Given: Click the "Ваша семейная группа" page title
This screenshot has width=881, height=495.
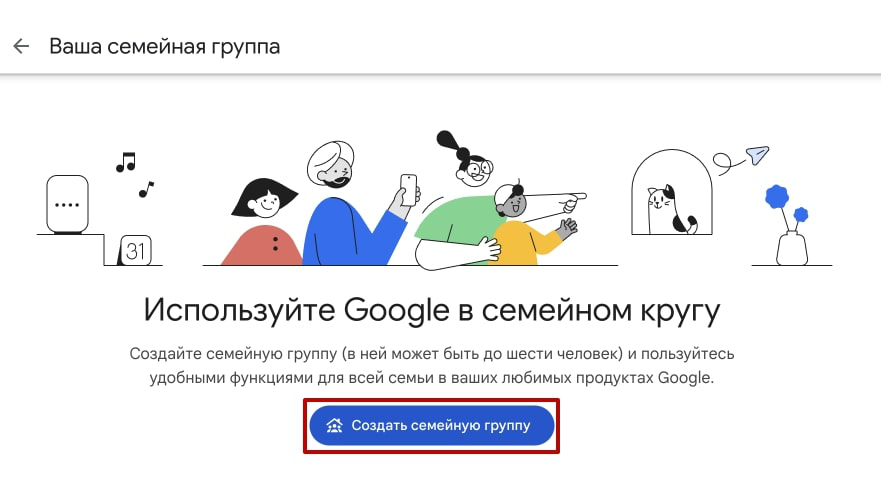Looking at the screenshot, I should point(165,47).
